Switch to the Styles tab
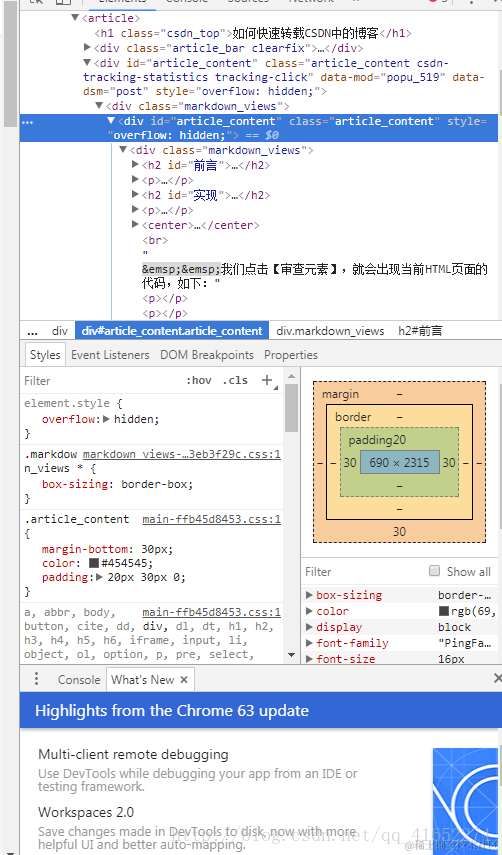This screenshot has width=502, height=855. tap(45, 354)
